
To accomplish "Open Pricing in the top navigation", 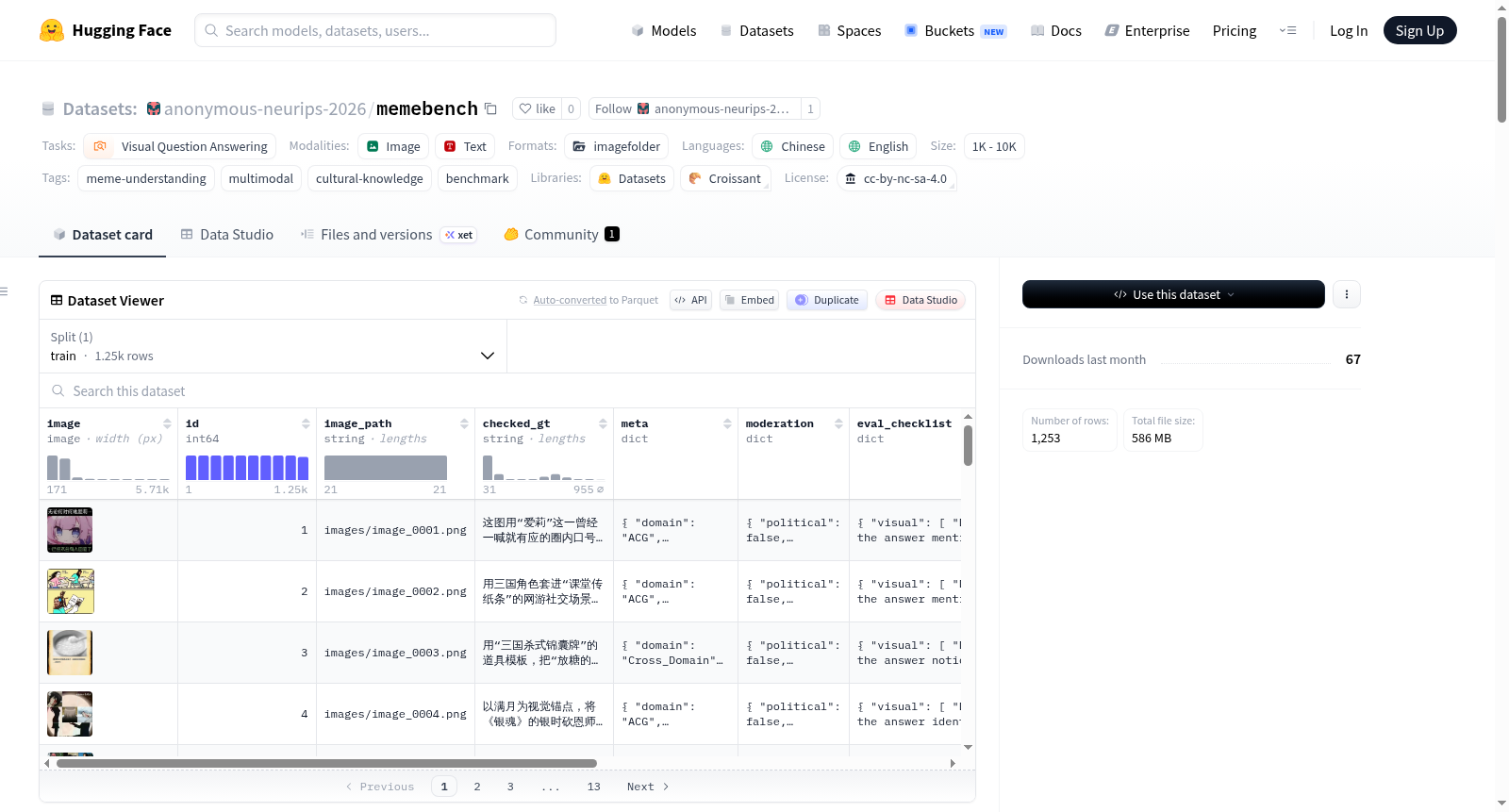I will pyautogui.click(x=1235, y=30).
